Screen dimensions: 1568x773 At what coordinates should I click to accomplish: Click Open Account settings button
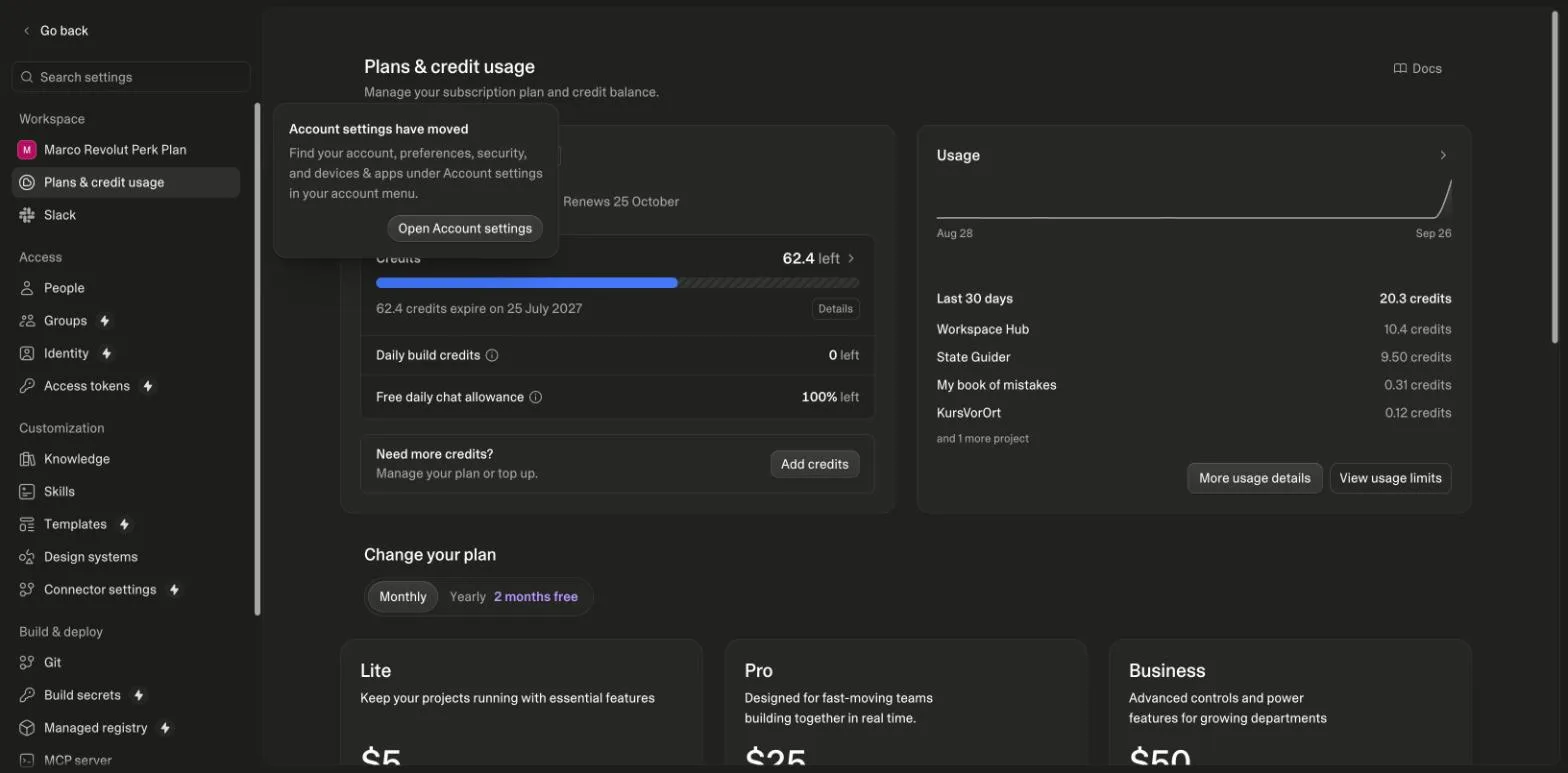[x=465, y=228]
